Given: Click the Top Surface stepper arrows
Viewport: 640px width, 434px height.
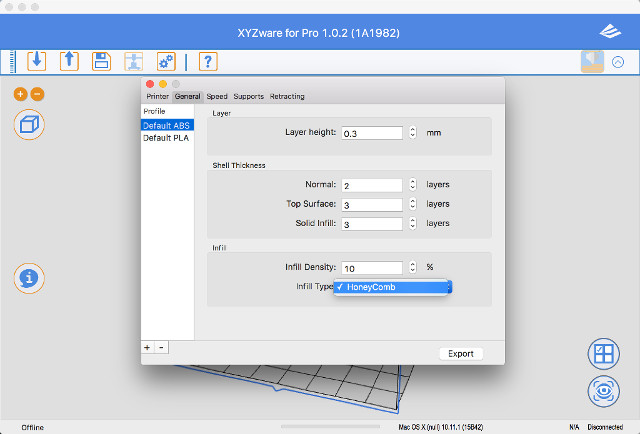Looking at the screenshot, I should (413, 204).
